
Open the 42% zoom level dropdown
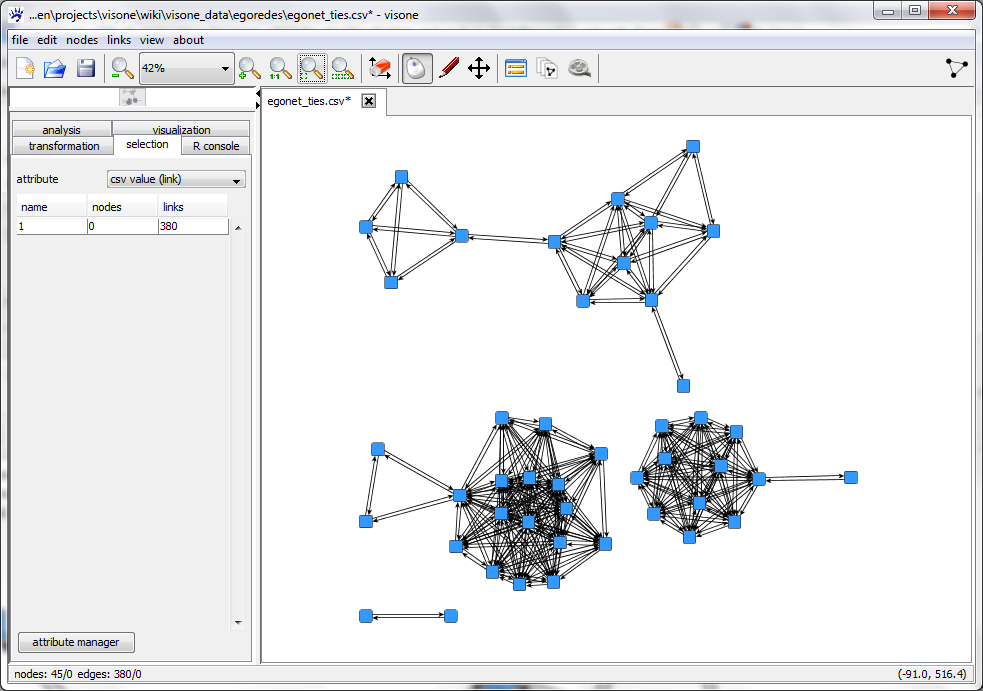tap(186, 68)
